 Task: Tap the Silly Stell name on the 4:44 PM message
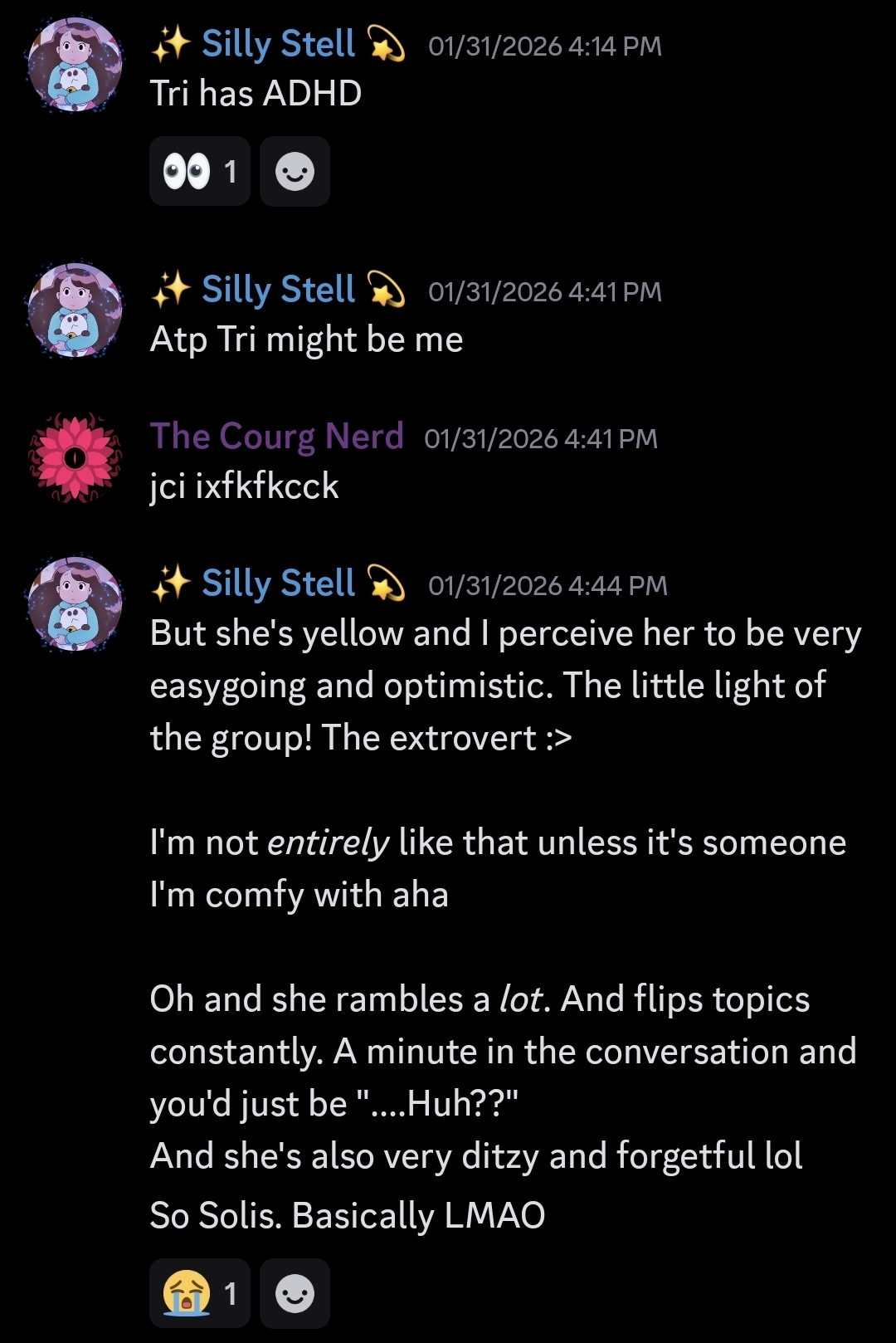(278, 584)
